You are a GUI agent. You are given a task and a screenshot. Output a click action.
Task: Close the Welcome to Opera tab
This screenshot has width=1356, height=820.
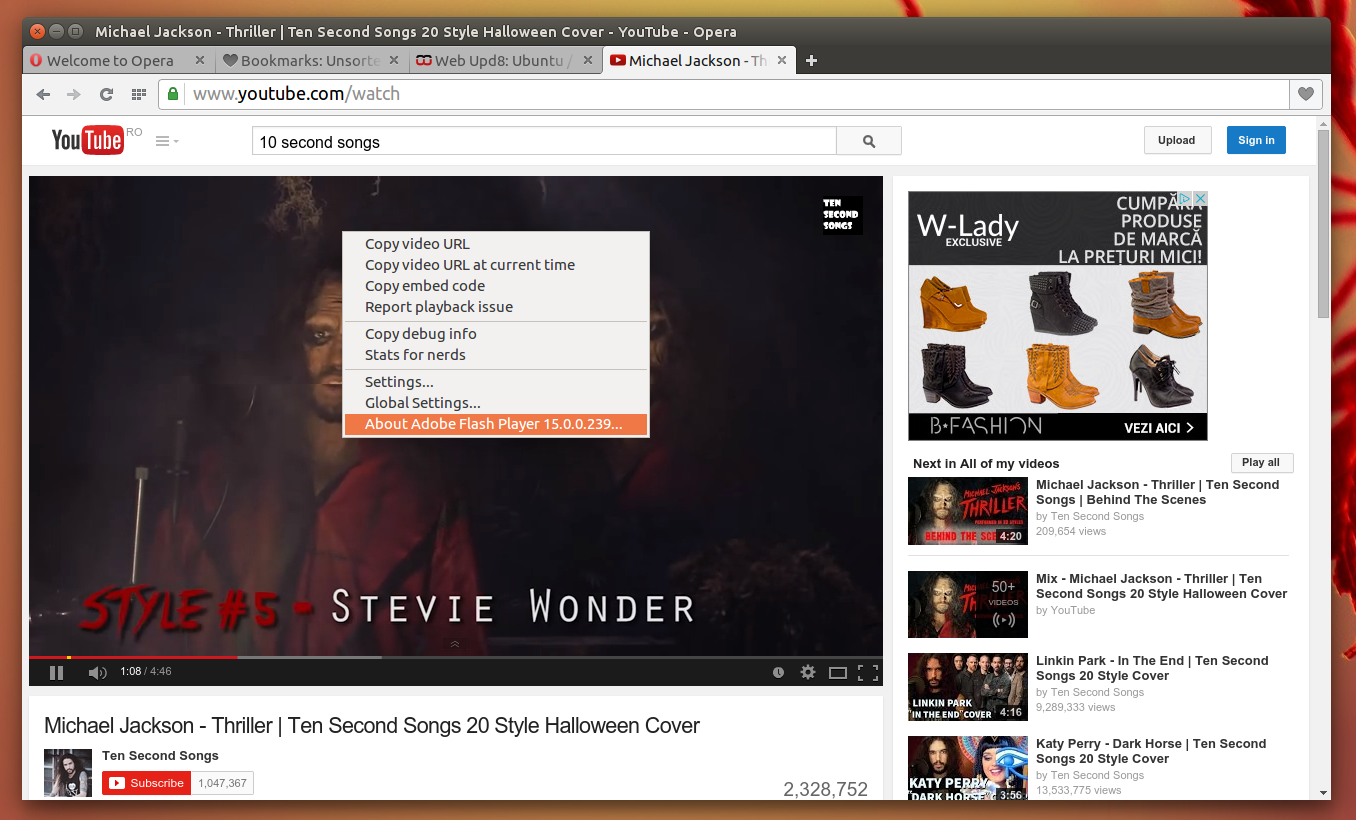tap(200, 60)
